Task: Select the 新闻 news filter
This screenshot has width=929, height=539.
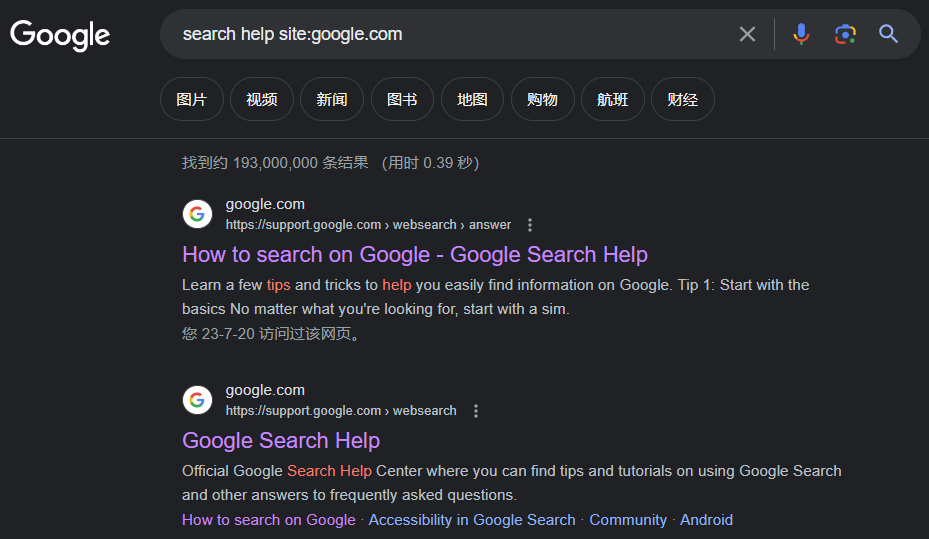Action: [x=331, y=99]
